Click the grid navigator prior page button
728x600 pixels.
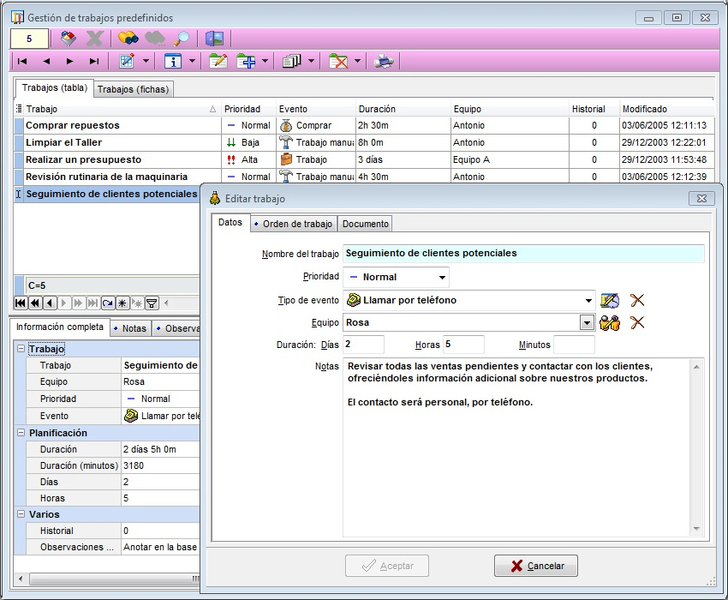(35, 303)
